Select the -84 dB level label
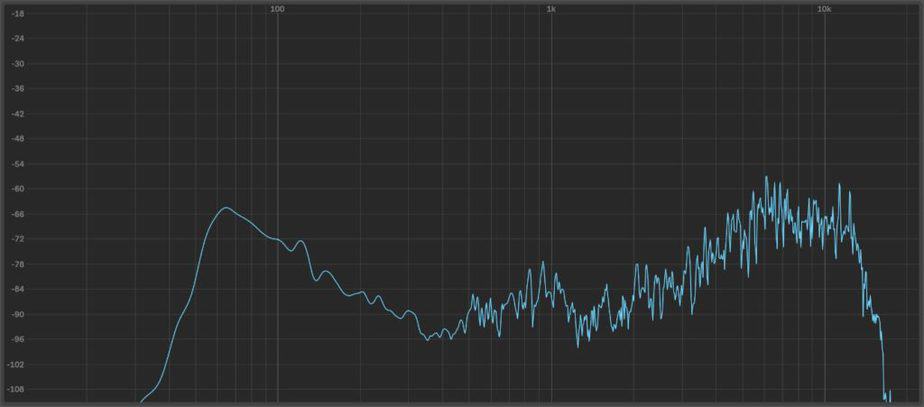 click(x=17, y=289)
